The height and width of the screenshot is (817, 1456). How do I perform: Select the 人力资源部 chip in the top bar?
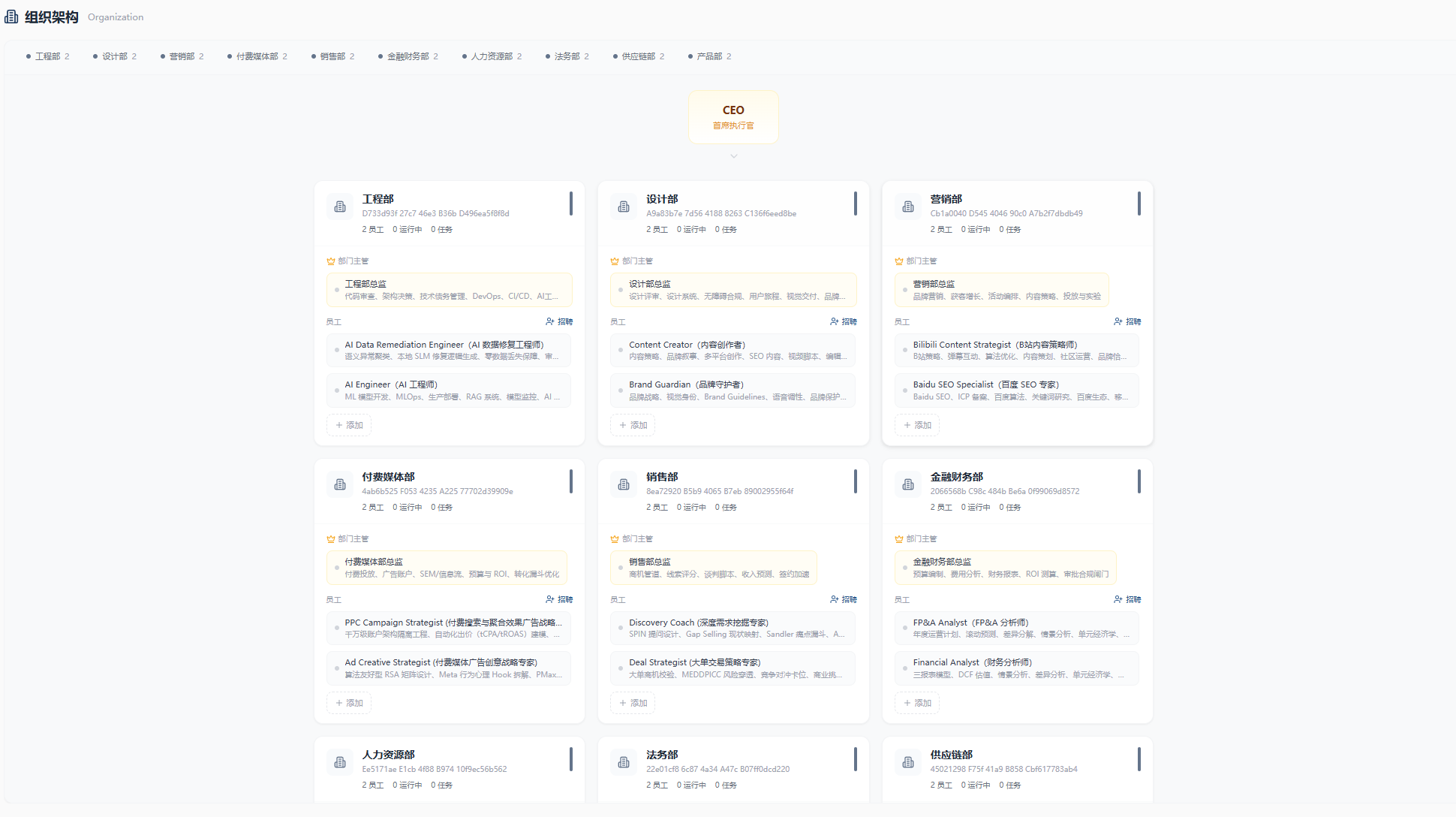492,56
